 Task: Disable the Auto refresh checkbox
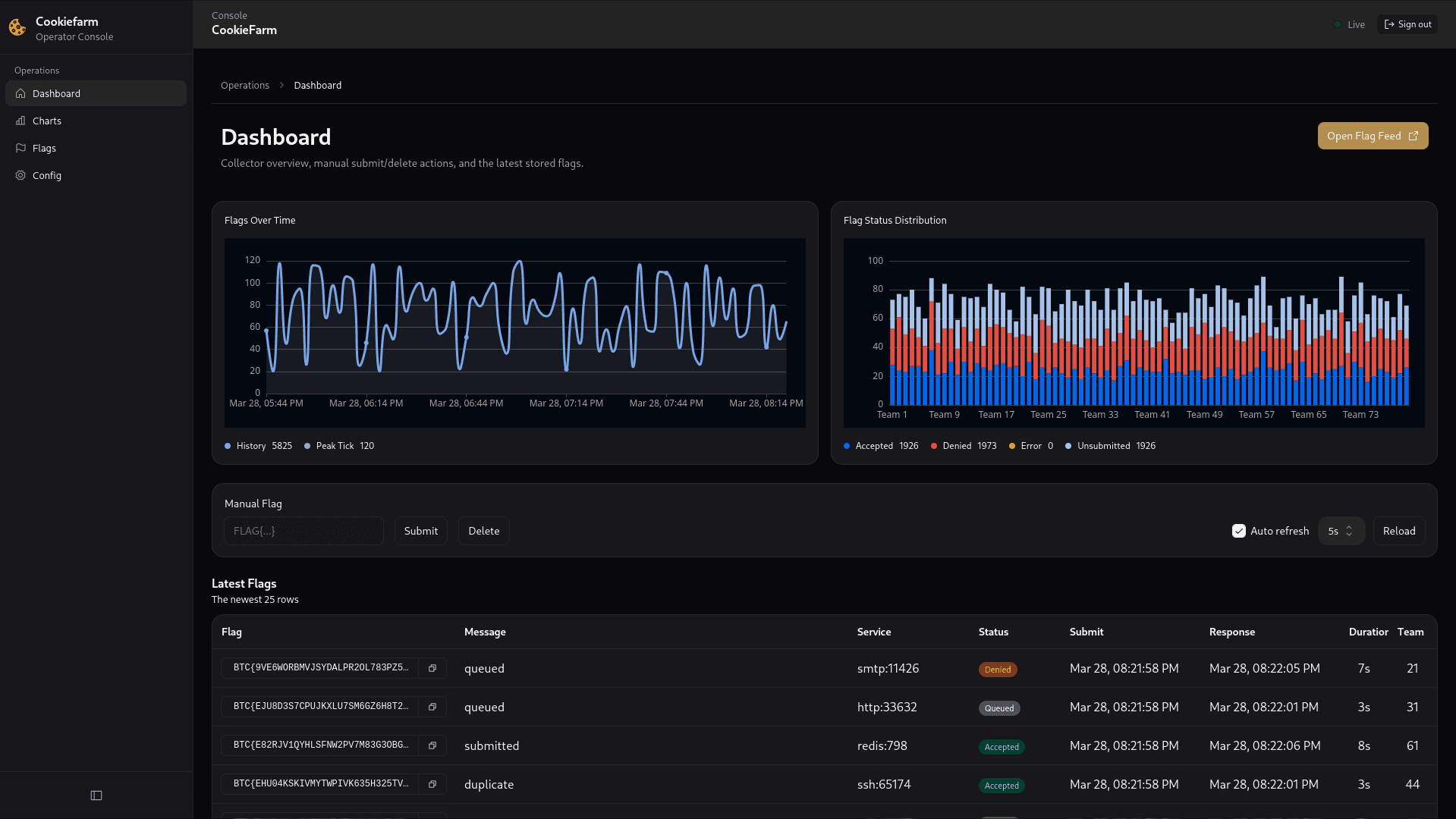(1239, 531)
